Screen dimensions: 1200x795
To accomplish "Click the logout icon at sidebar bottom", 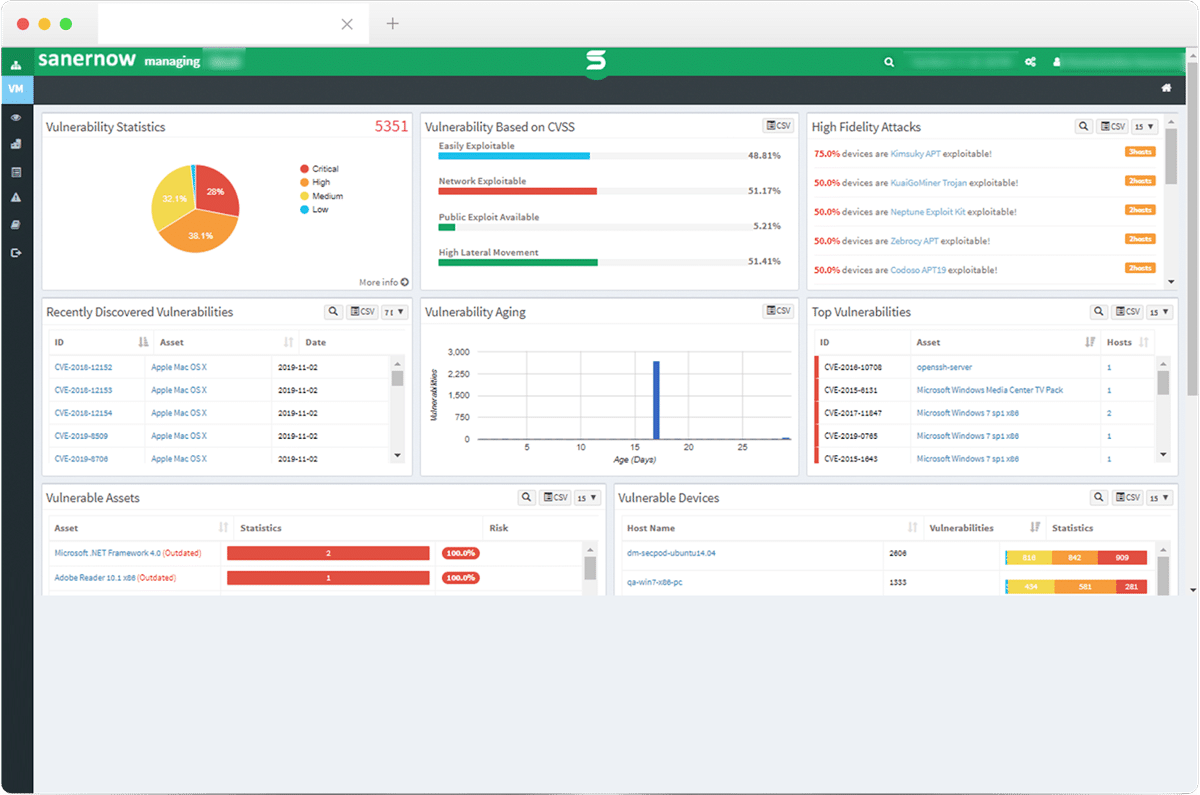I will point(17,253).
